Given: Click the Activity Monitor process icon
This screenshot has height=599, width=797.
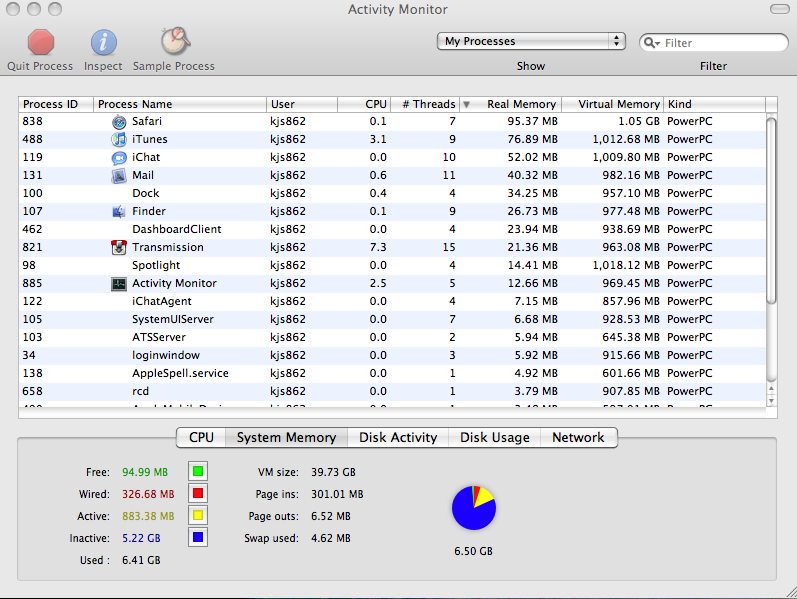Looking at the screenshot, I should (119, 284).
